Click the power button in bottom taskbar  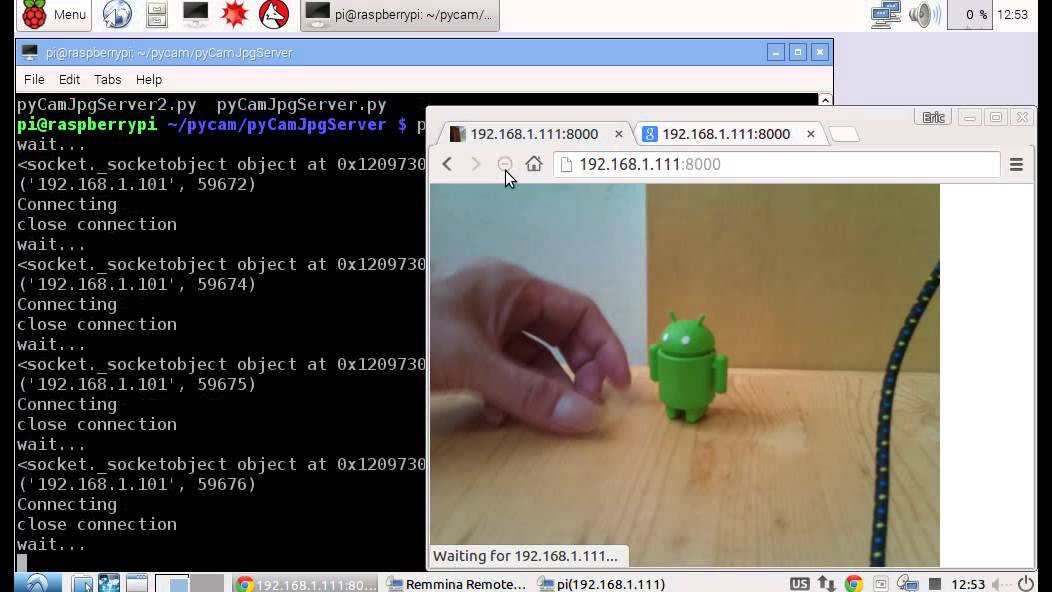(x=1025, y=584)
